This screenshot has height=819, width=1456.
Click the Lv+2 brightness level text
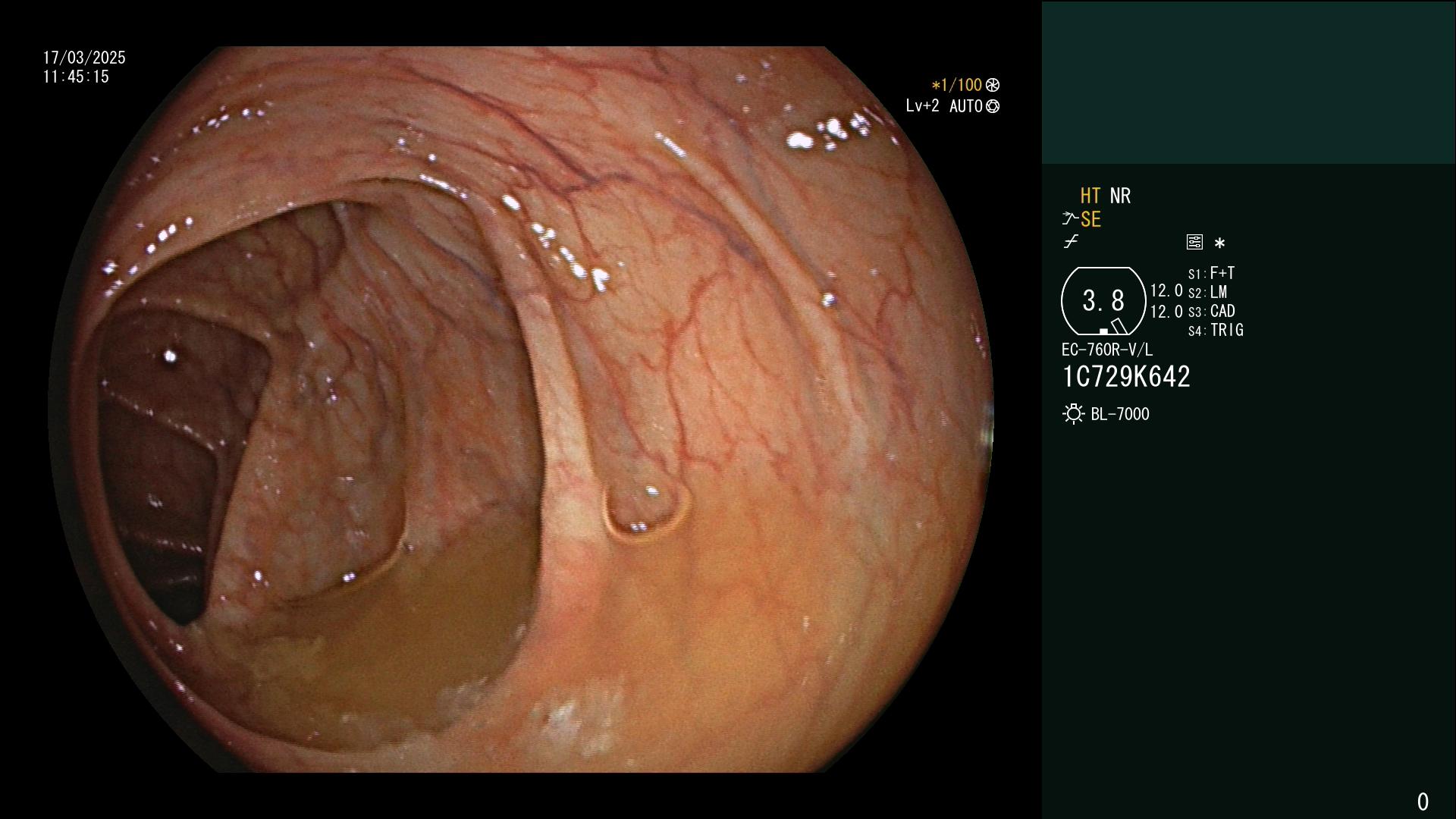(922, 106)
